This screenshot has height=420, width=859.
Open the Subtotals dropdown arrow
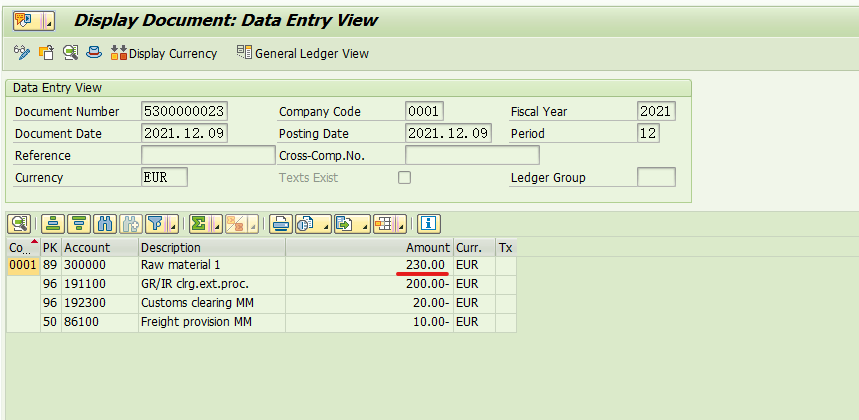point(253,223)
